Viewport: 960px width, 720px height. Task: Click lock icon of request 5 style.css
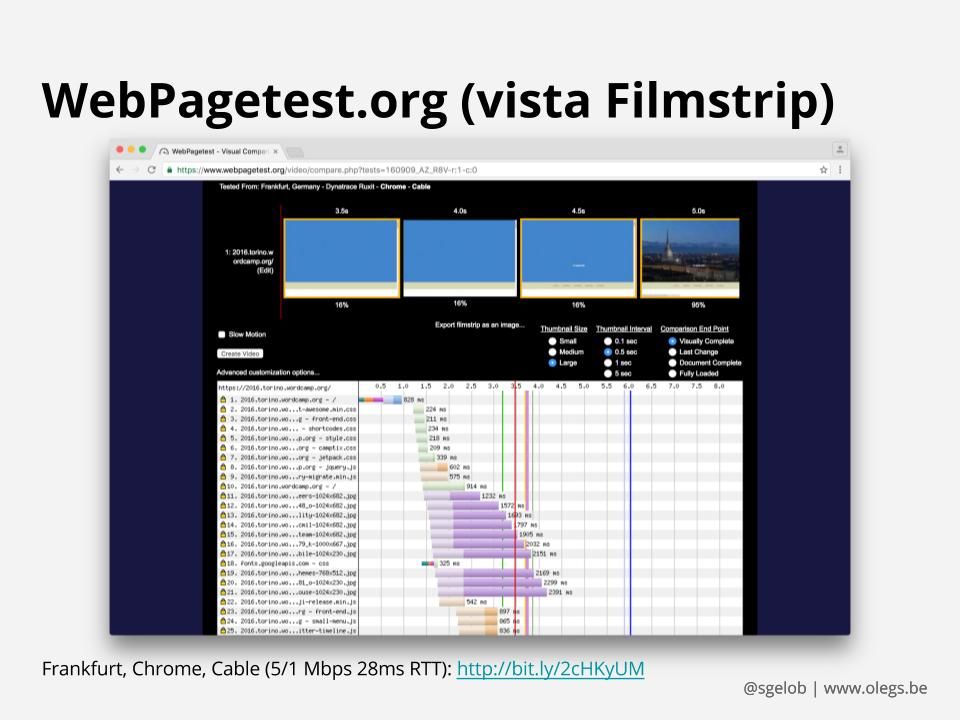point(223,438)
